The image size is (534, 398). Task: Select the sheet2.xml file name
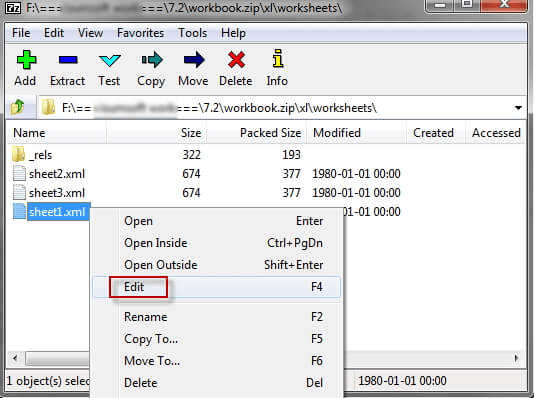[x=57, y=174]
